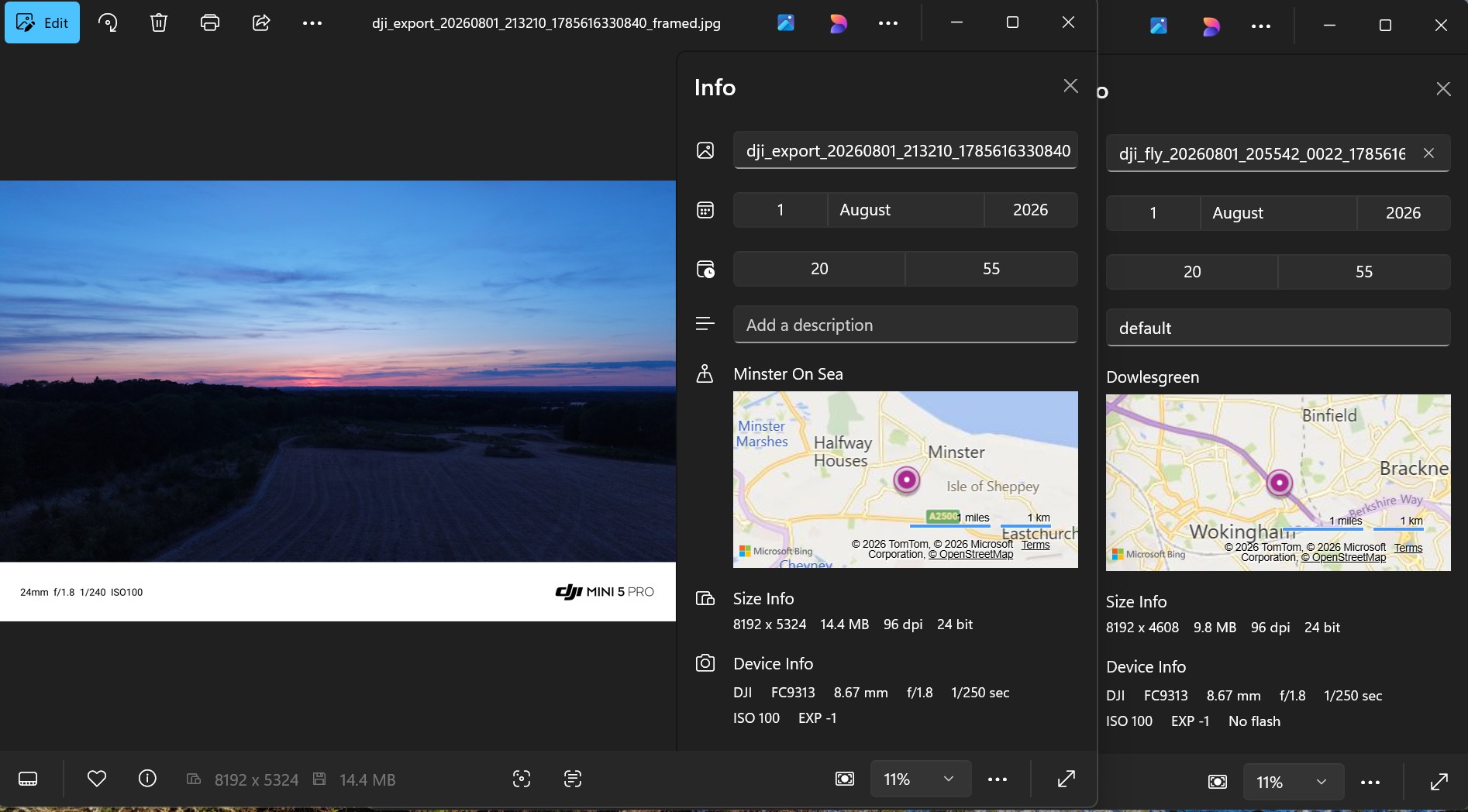Click the location pin icon beside Minster On Sea

pos(705,373)
